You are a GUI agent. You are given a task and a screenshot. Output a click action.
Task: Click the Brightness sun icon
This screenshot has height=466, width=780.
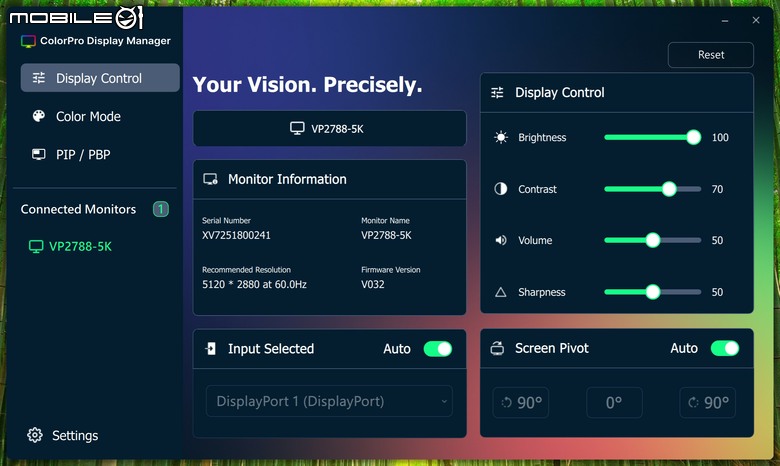(x=501, y=137)
